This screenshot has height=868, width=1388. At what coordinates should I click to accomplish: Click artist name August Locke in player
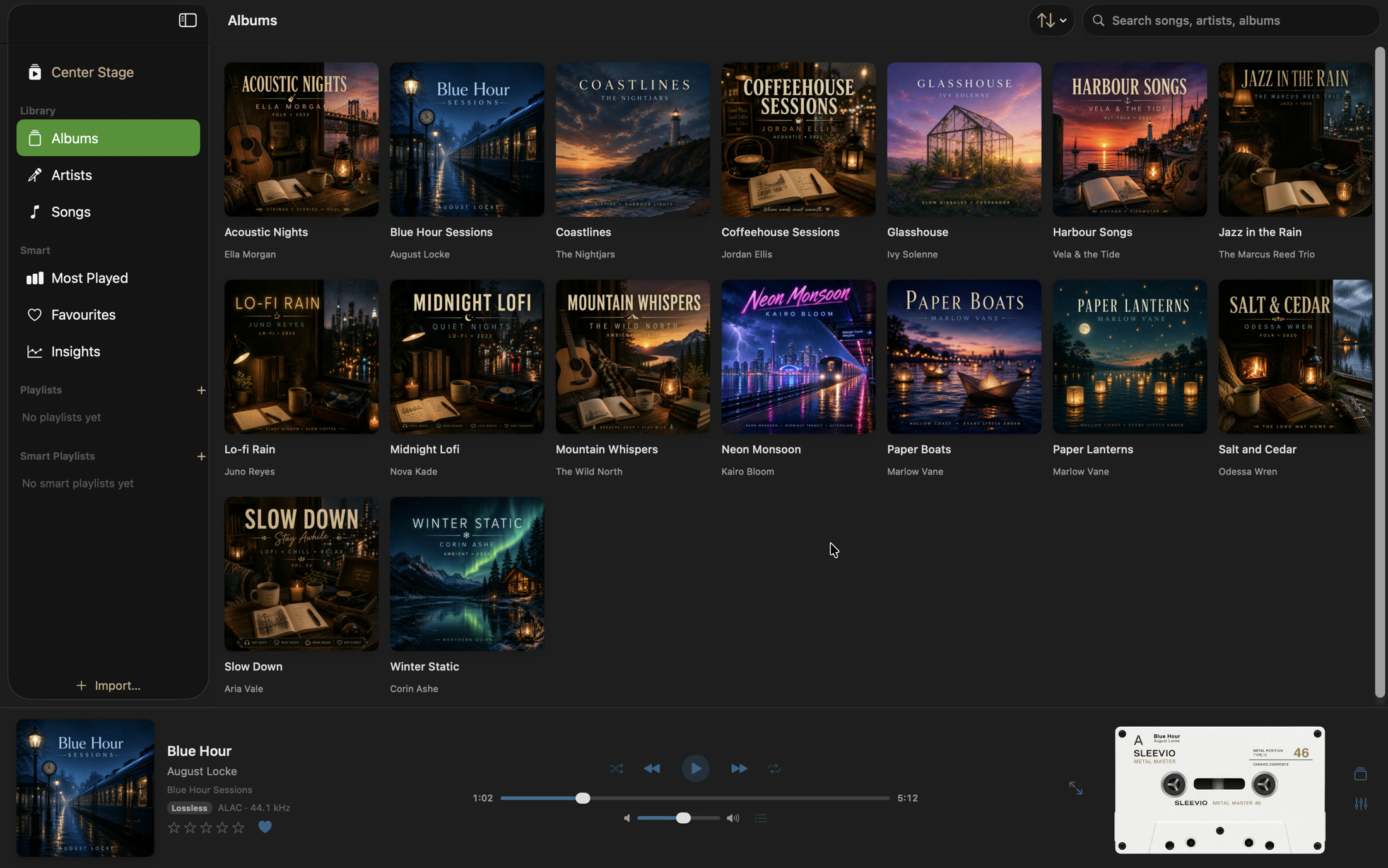click(x=202, y=771)
